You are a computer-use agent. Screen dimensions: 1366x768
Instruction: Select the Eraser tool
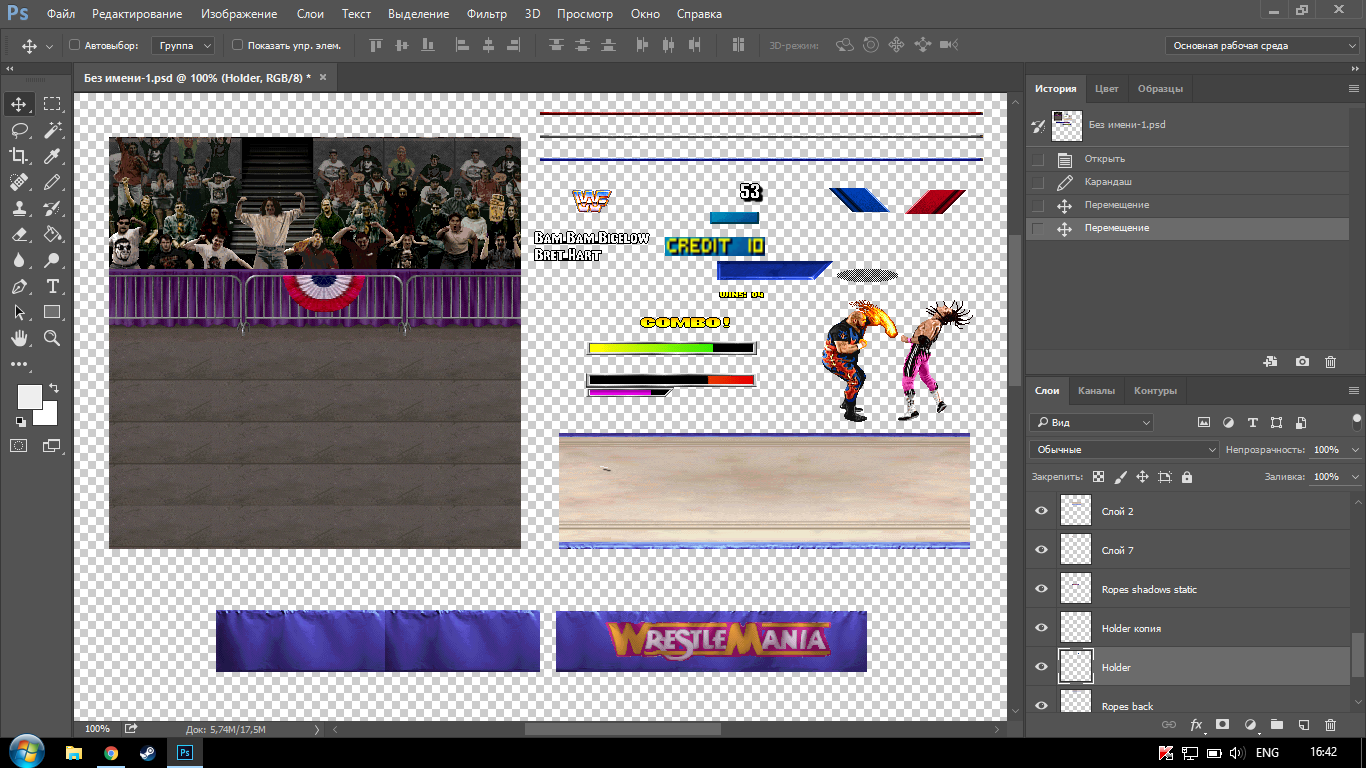click(19, 234)
